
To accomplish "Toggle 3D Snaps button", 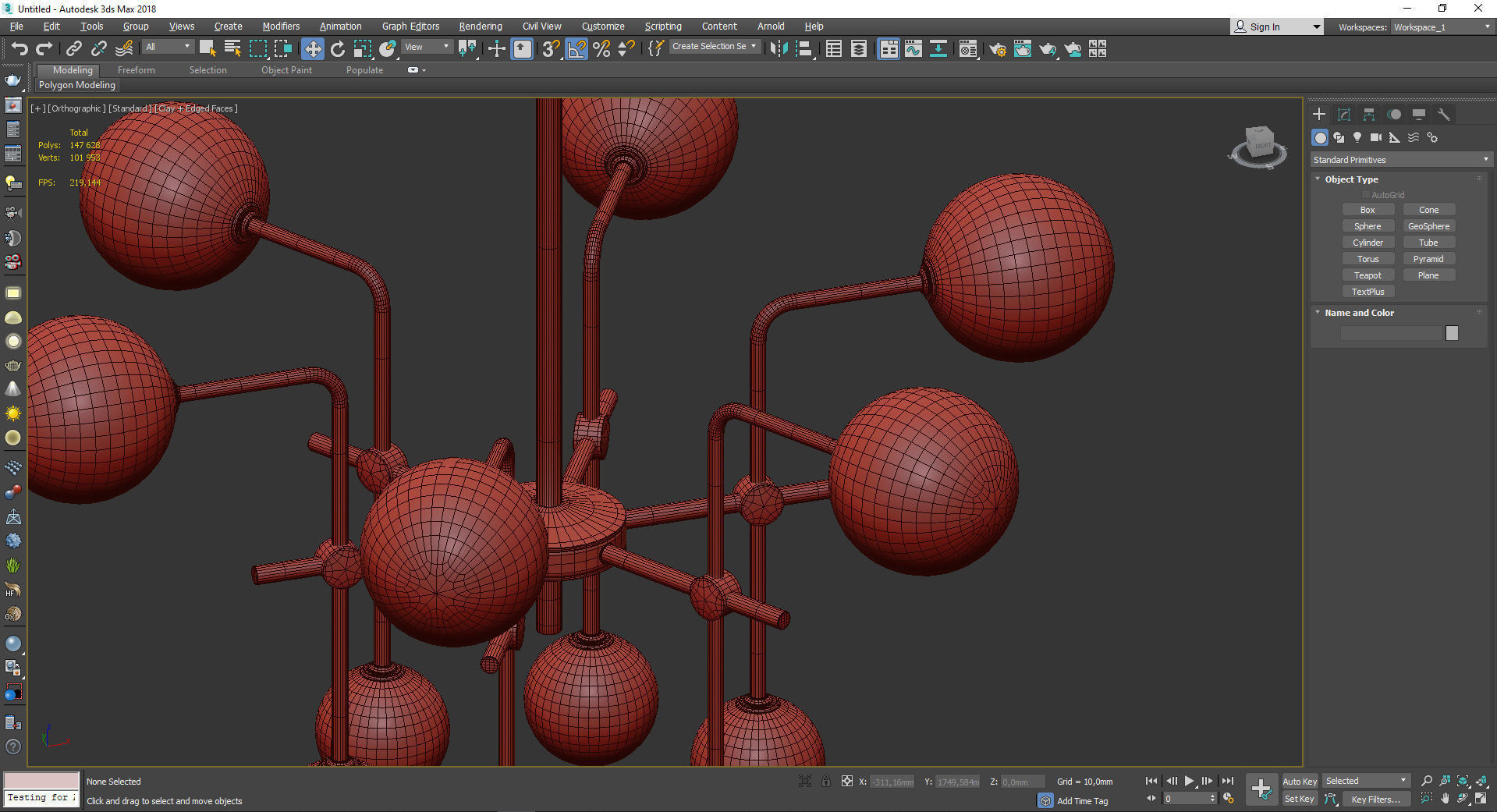I will coord(551,49).
